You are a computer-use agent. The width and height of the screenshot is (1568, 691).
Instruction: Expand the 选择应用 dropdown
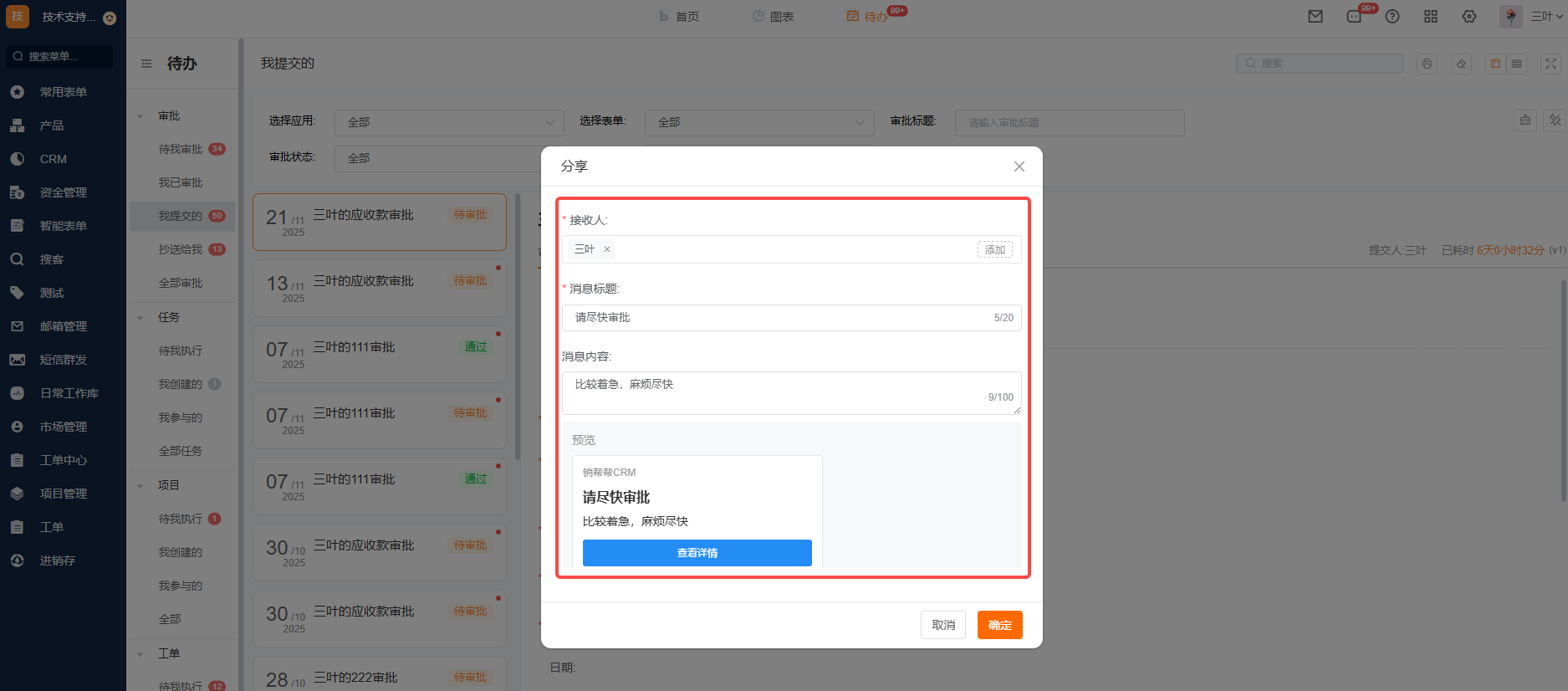449,123
